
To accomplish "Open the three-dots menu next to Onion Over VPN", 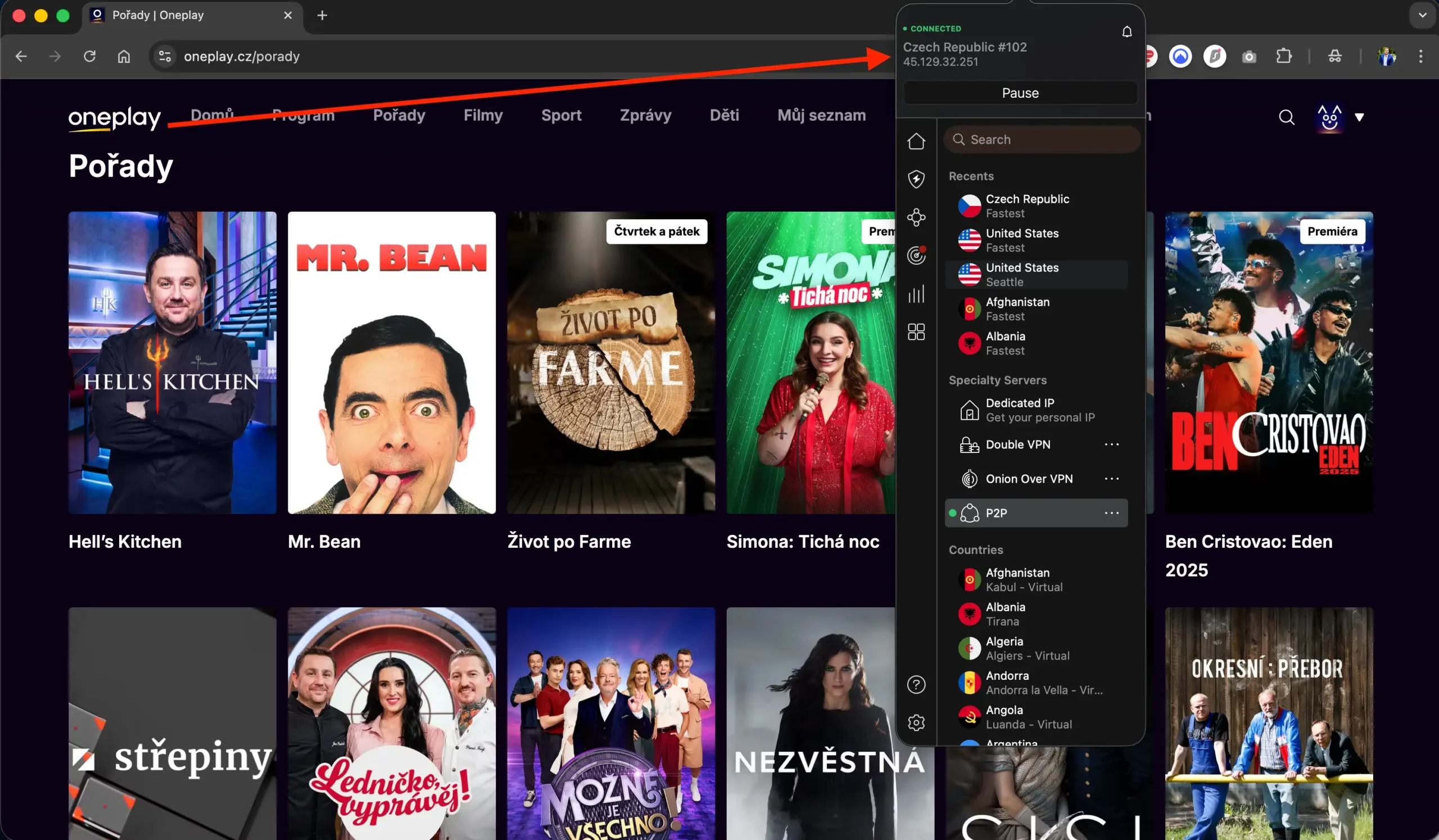I will (x=1112, y=479).
